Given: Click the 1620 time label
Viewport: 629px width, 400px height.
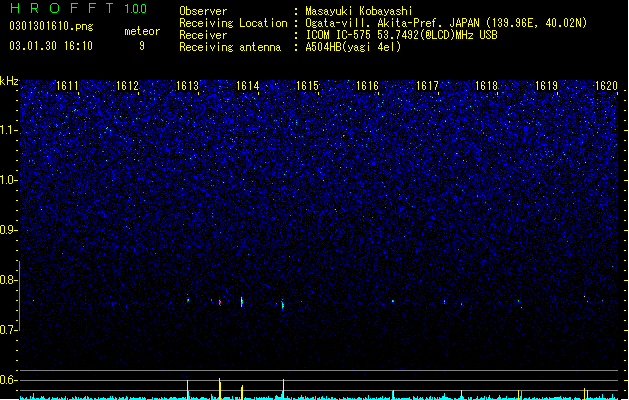Looking at the screenshot, I should tap(606, 86).
